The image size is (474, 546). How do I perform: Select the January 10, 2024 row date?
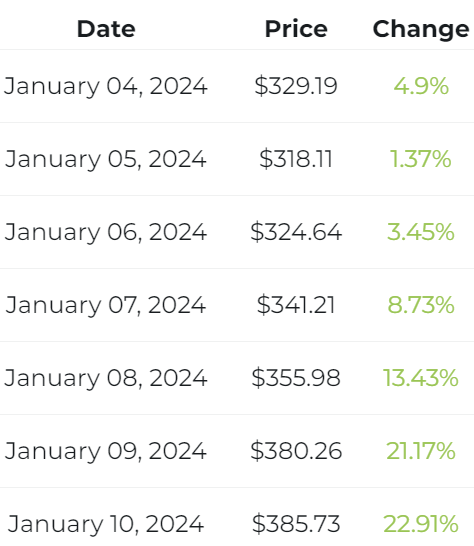pyautogui.click(x=106, y=524)
